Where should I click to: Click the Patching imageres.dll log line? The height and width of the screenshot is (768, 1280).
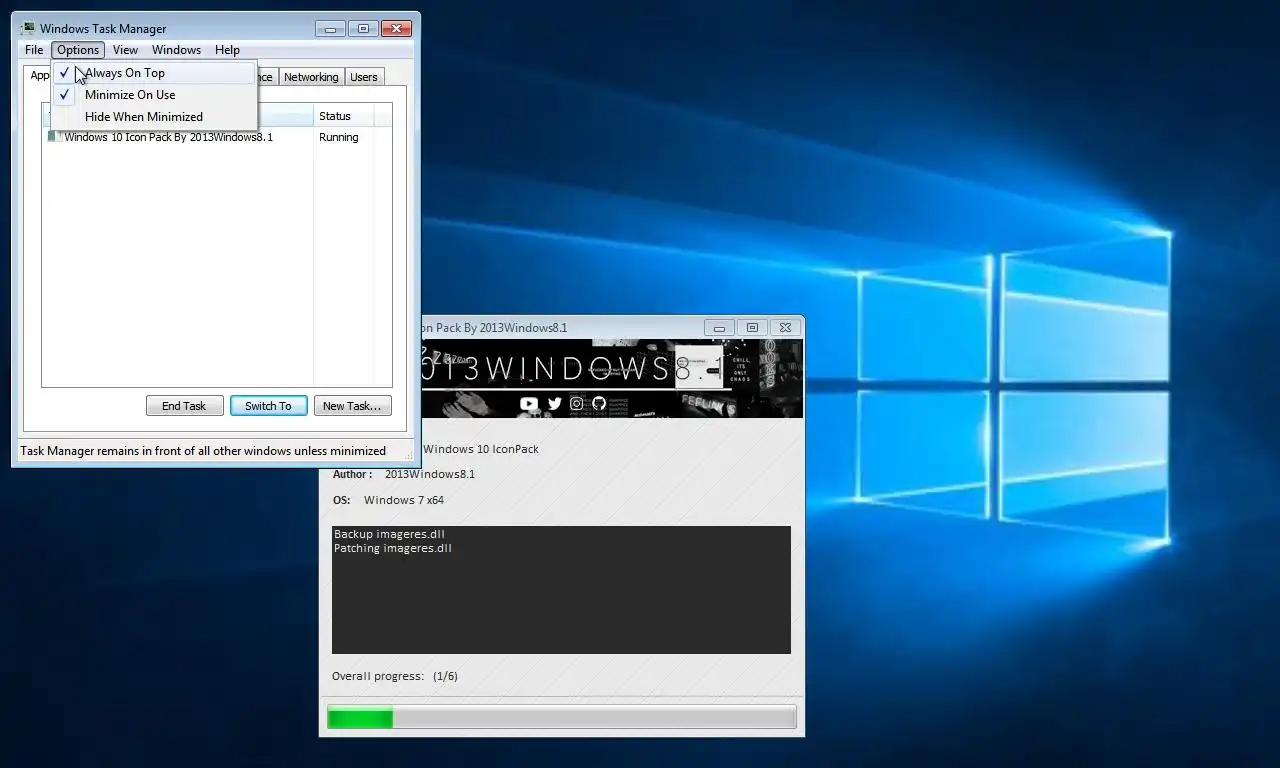point(393,548)
